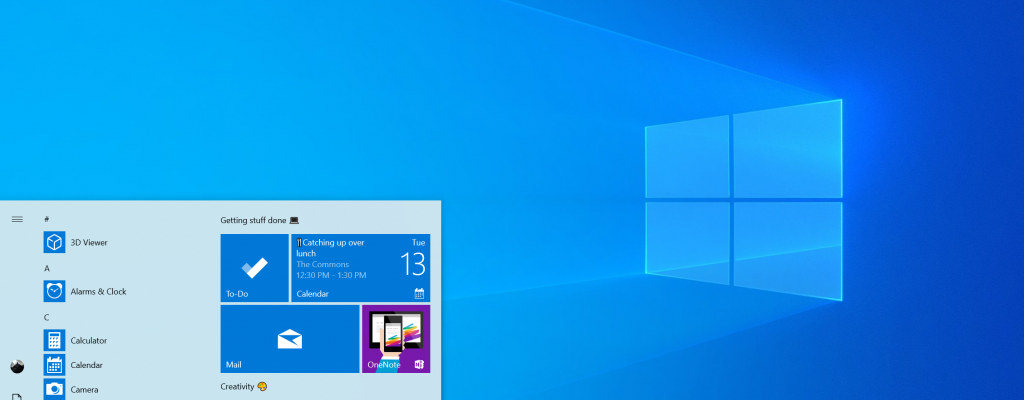This screenshot has height=400, width=1024.
Task: Open the Documents icon in Start sidebar
Action: coord(17,396)
